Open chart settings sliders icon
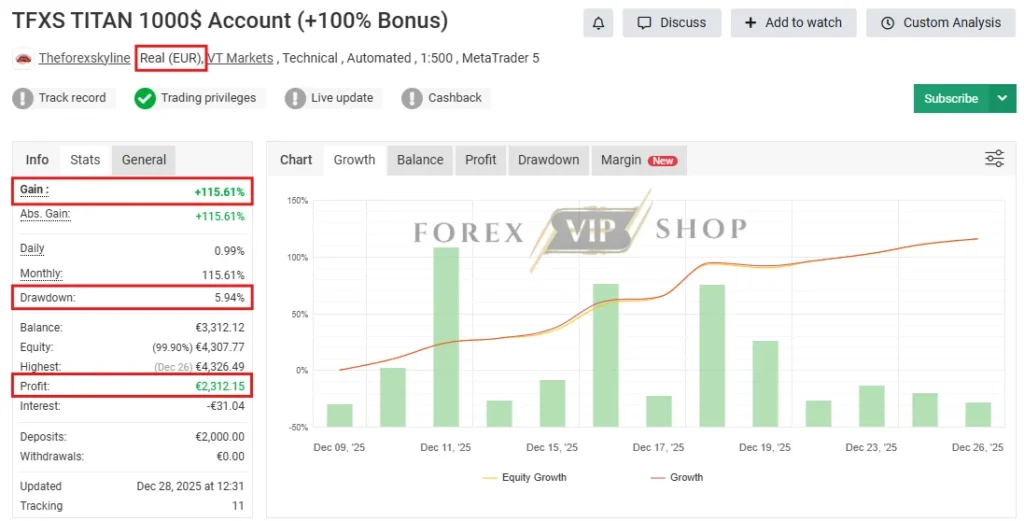The image size is (1024, 521). pyautogui.click(x=994, y=159)
